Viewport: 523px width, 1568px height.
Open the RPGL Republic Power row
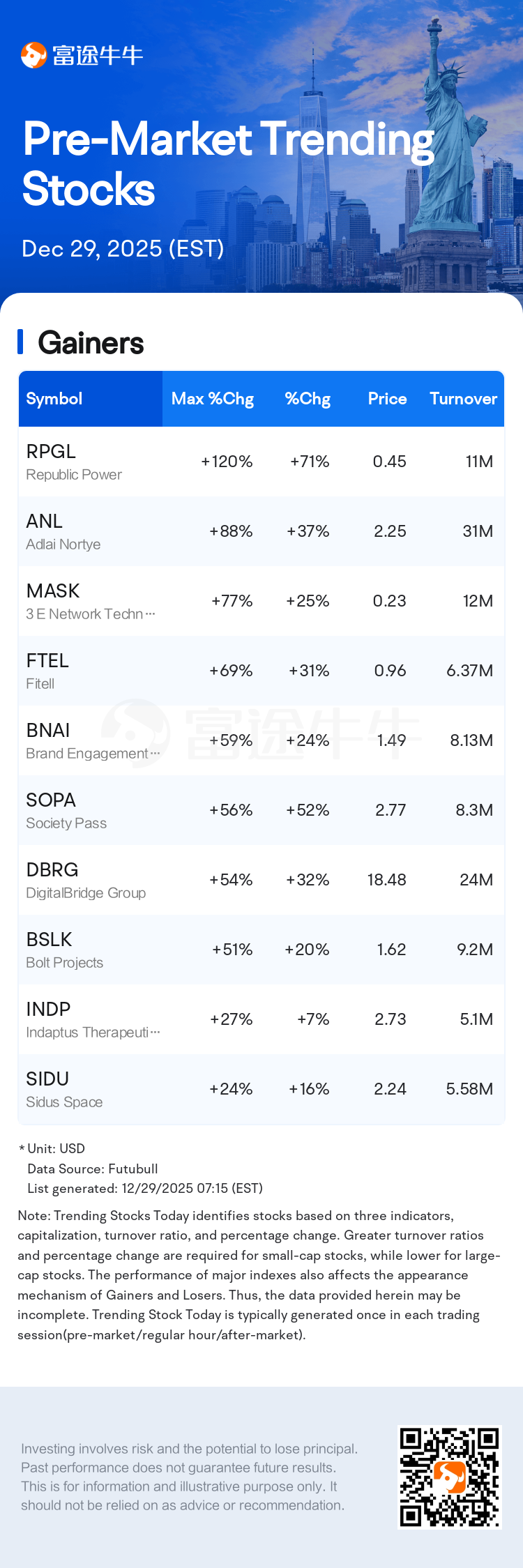(261, 462)
